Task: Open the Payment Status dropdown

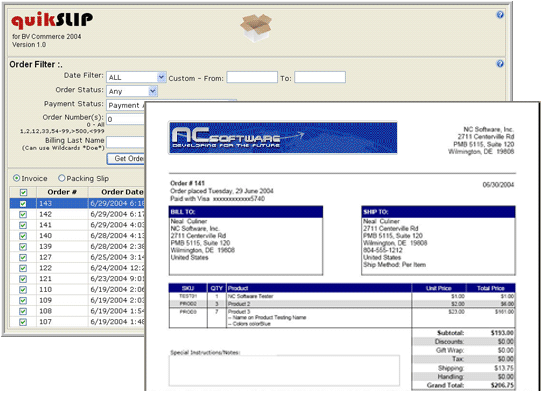Action: [126, 105]
